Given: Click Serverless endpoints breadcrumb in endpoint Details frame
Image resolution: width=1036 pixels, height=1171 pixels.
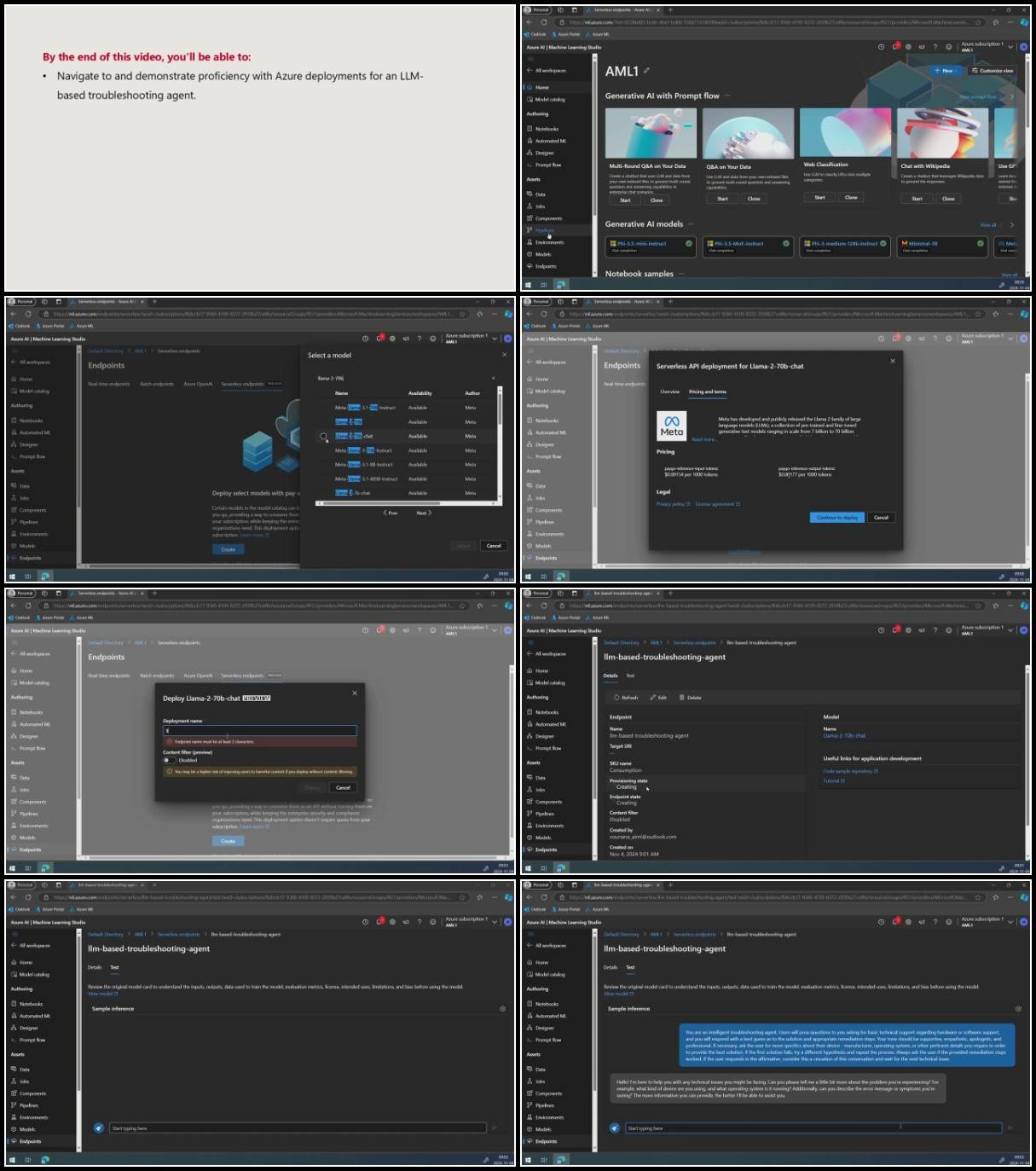Looking at the screenshot, I should tap(695, 642).
